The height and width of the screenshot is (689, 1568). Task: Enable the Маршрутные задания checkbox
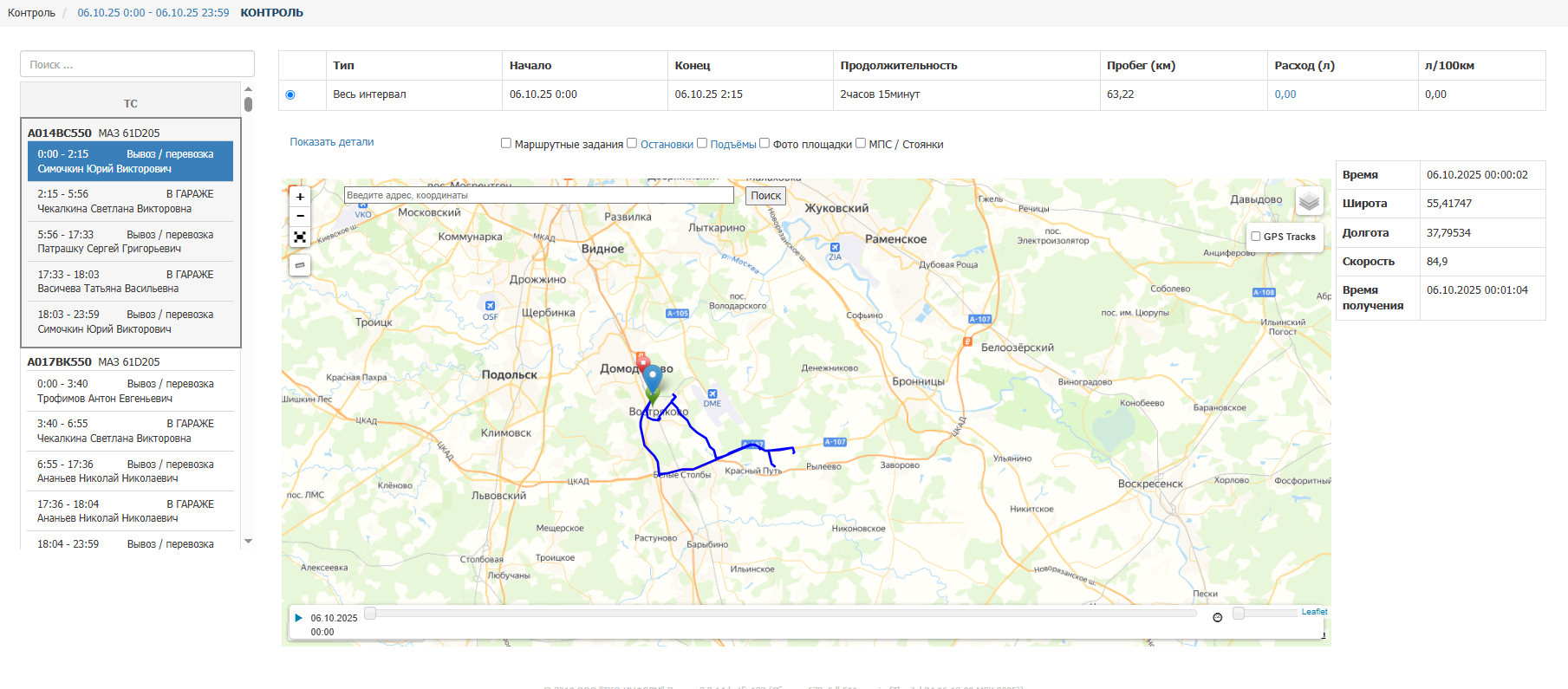[506, 144]
